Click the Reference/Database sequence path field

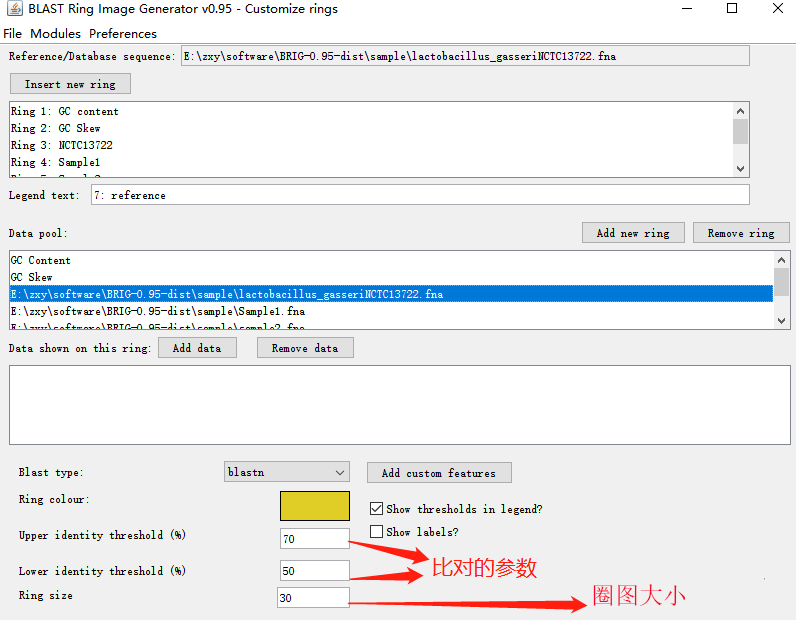(x=465, y=56)
